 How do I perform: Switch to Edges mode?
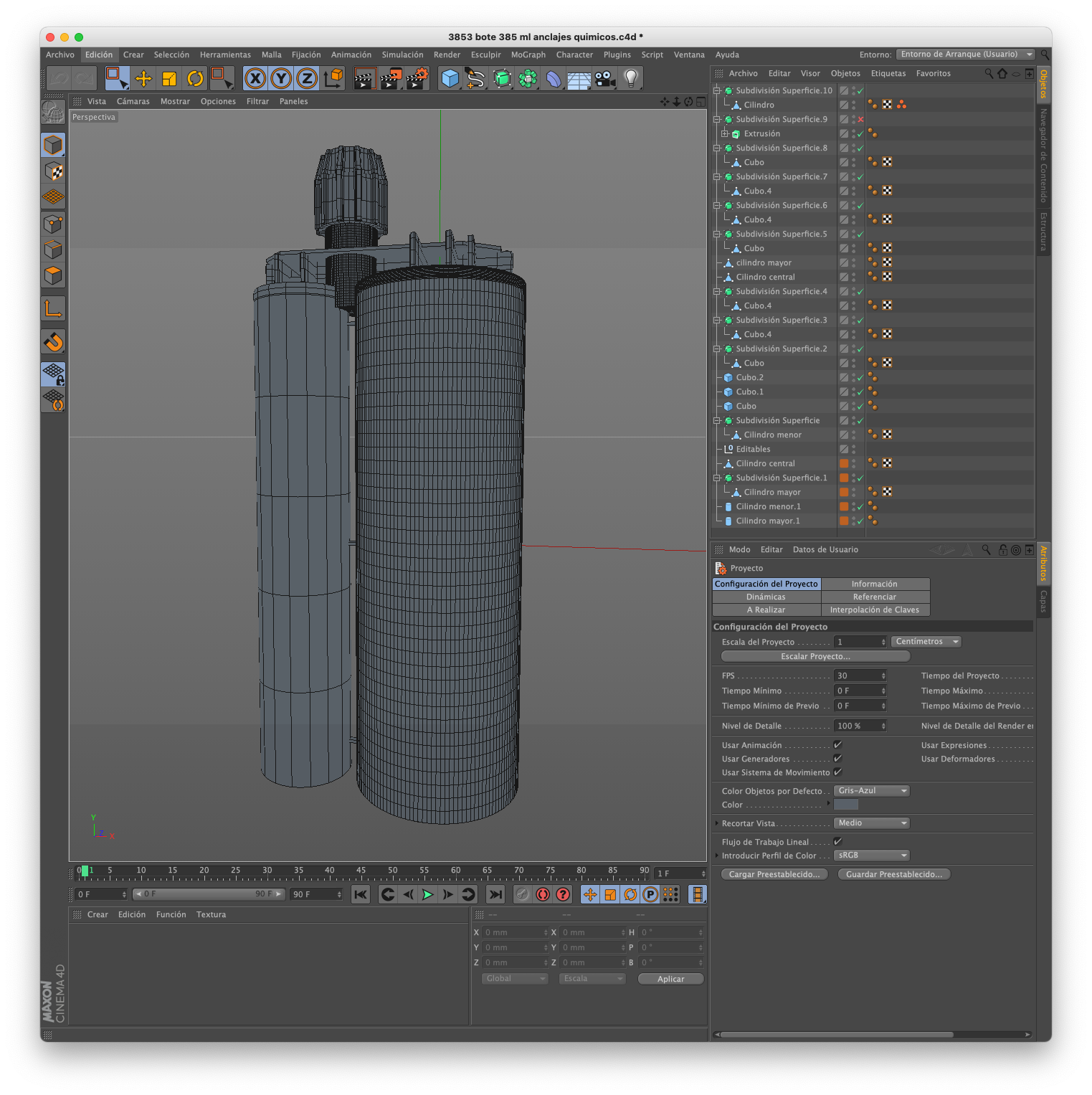tap(53, 250)
